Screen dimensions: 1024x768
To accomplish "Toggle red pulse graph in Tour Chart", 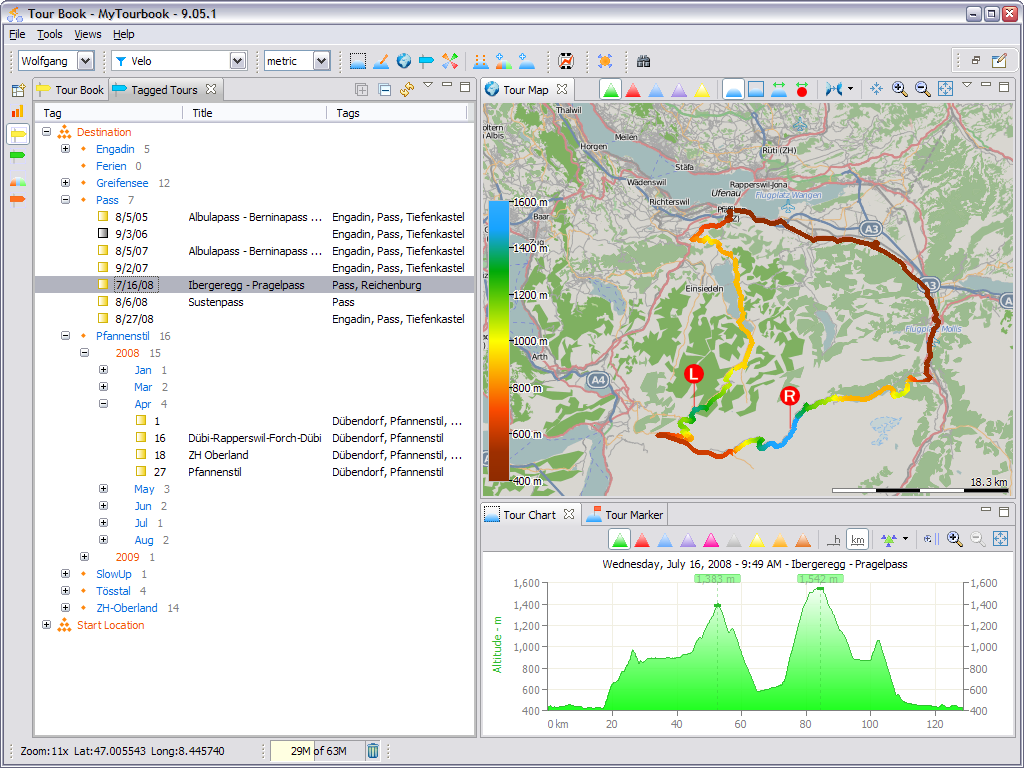I will point(642,539).
